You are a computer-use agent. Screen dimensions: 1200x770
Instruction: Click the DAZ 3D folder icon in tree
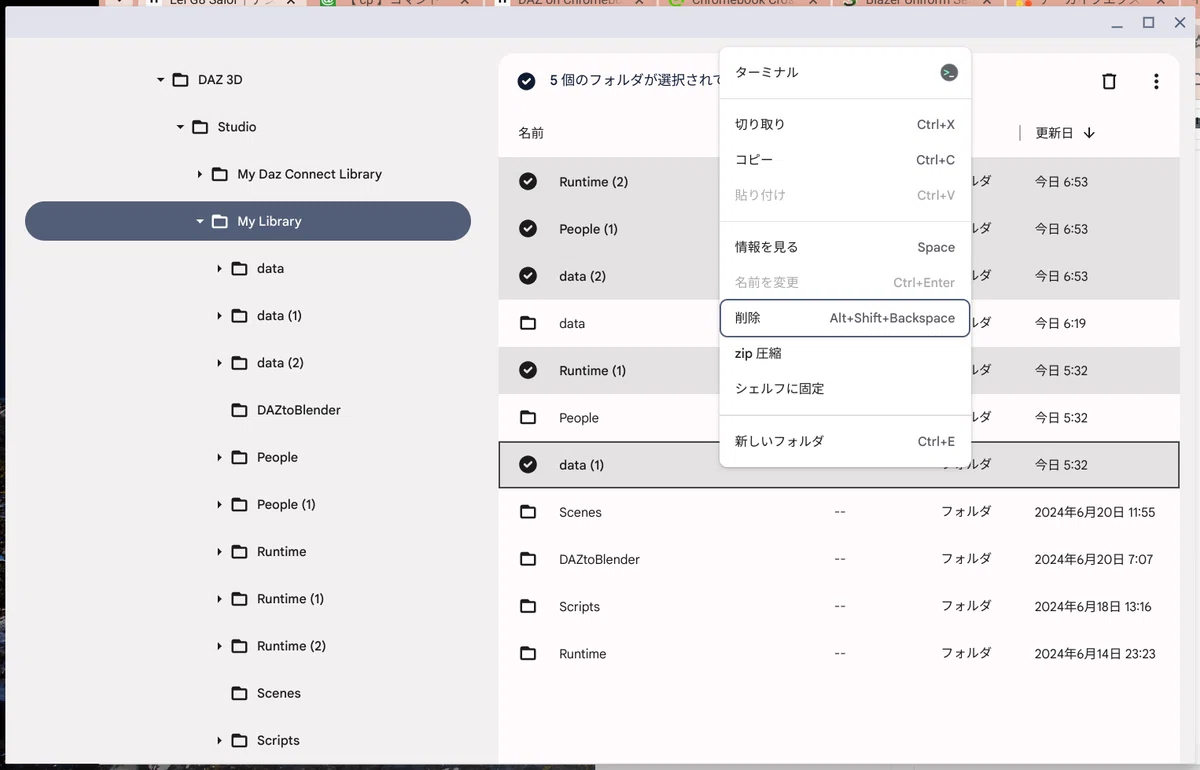coord(180,80)
